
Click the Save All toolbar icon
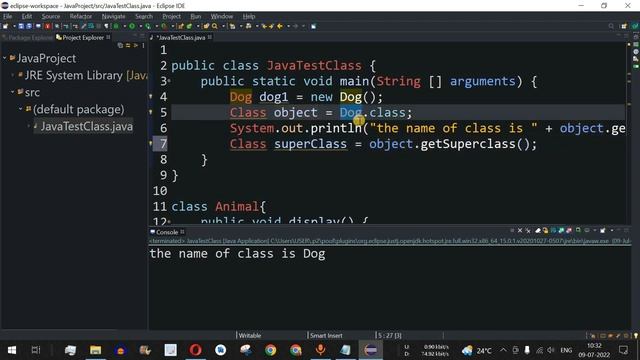(x=29, y=26)
